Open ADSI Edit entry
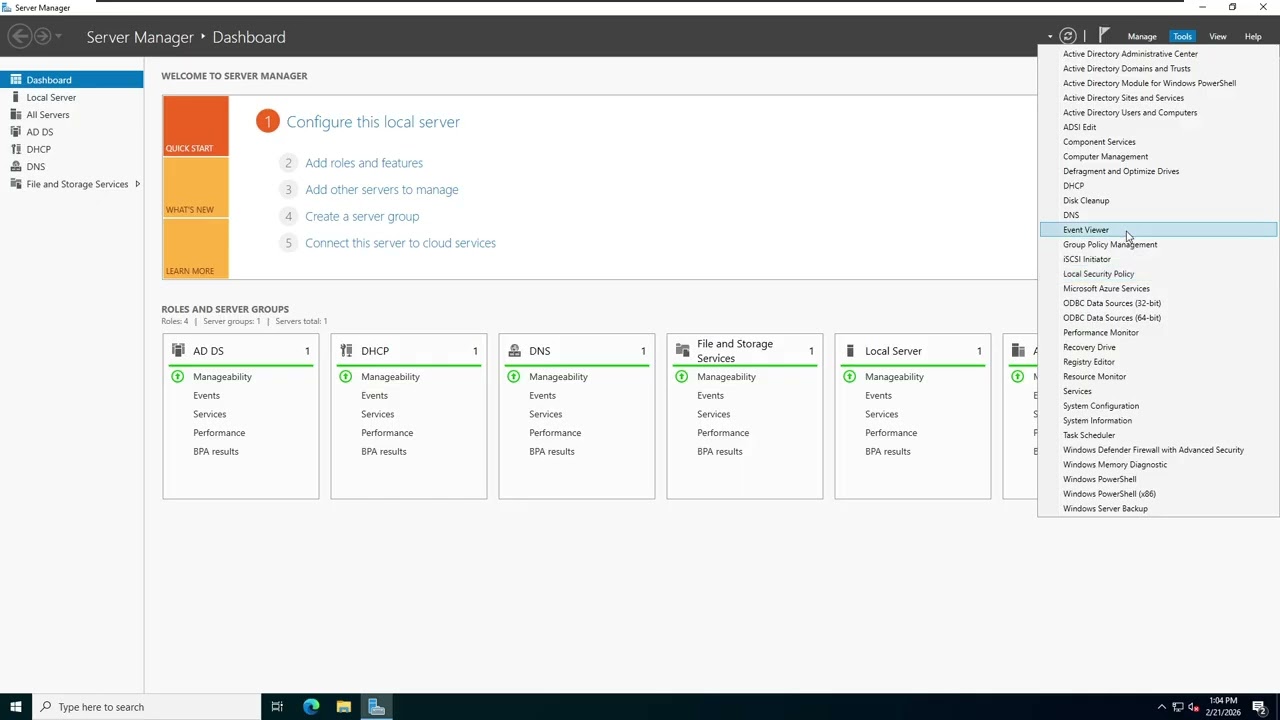The height and width of the screenshot is (720, 1280). (1158, 127)
